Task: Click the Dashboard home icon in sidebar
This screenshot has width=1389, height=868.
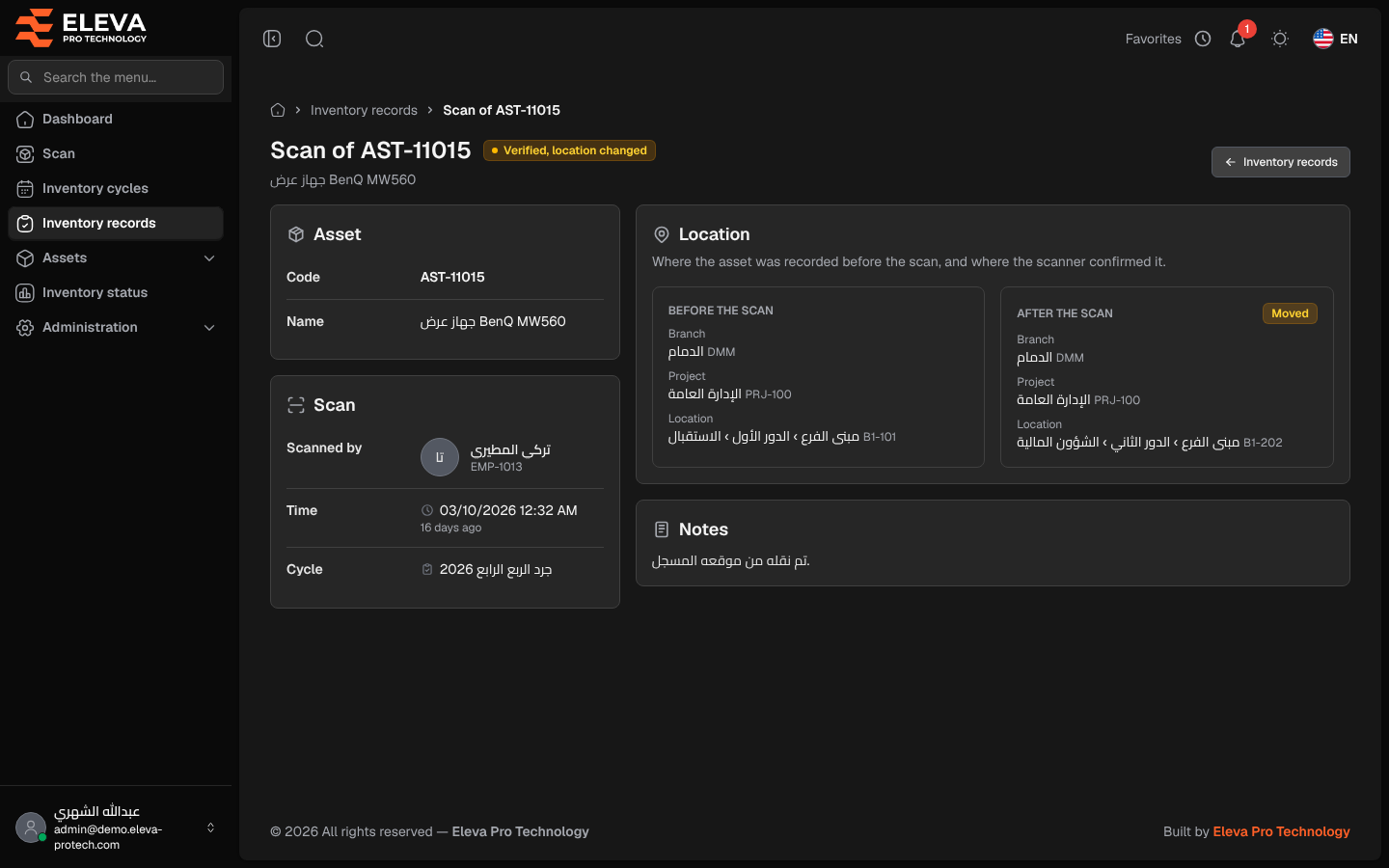Action: pos(25,119)
